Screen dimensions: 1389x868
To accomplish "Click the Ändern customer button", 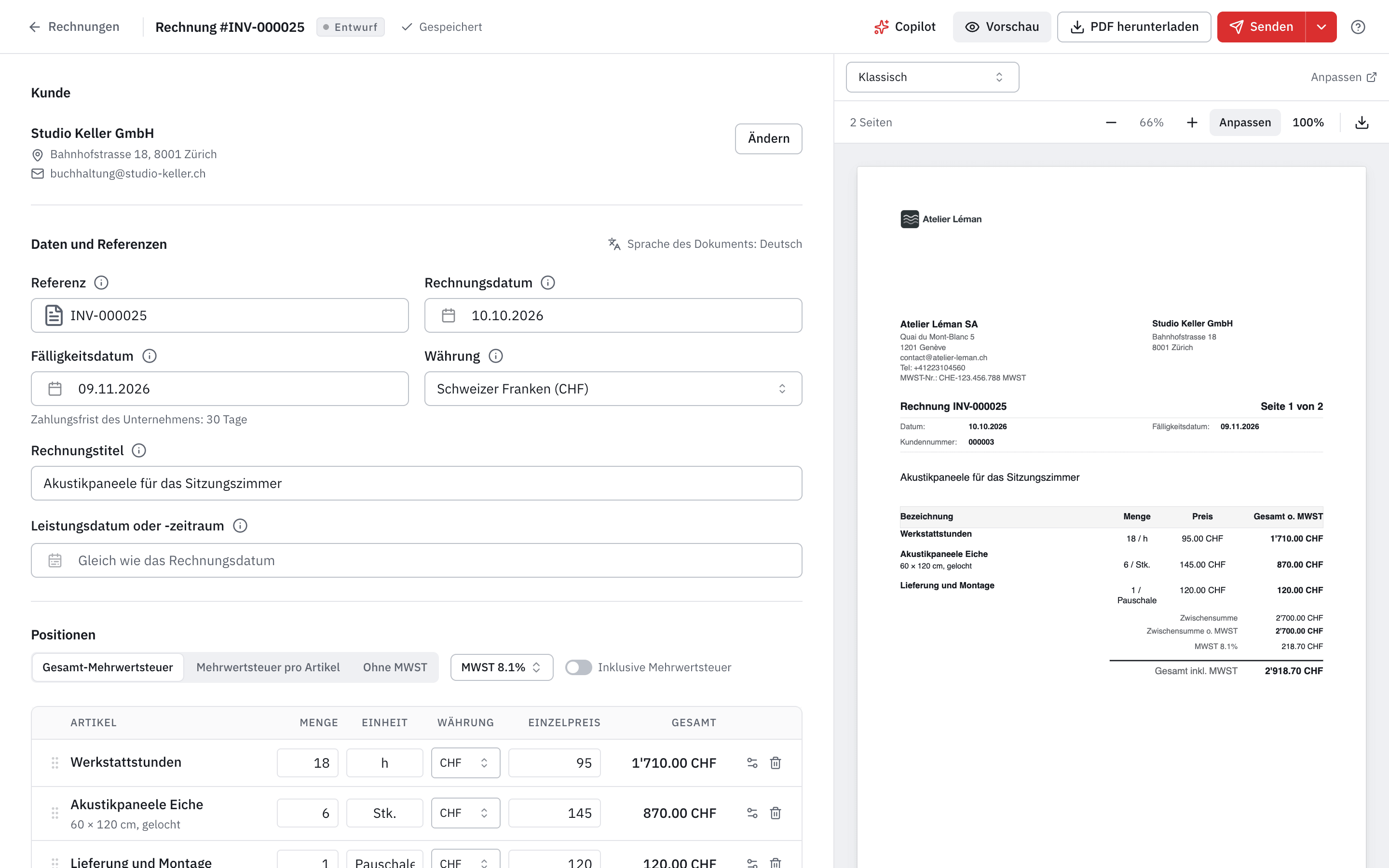I will click(x=769, y=138).
